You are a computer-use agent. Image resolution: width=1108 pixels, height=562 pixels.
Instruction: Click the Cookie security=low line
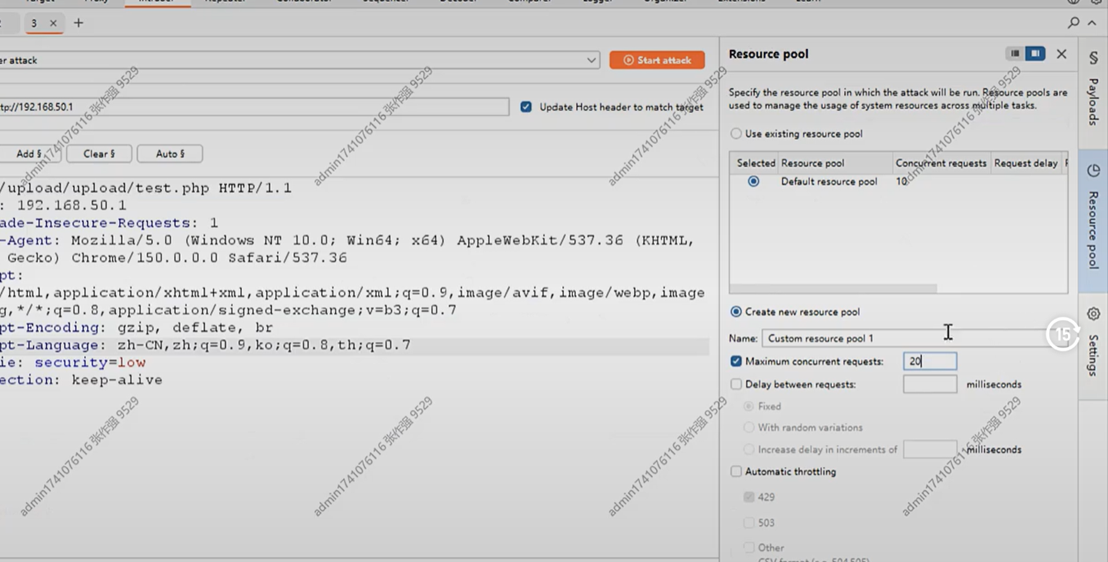[x=73, y=363]
